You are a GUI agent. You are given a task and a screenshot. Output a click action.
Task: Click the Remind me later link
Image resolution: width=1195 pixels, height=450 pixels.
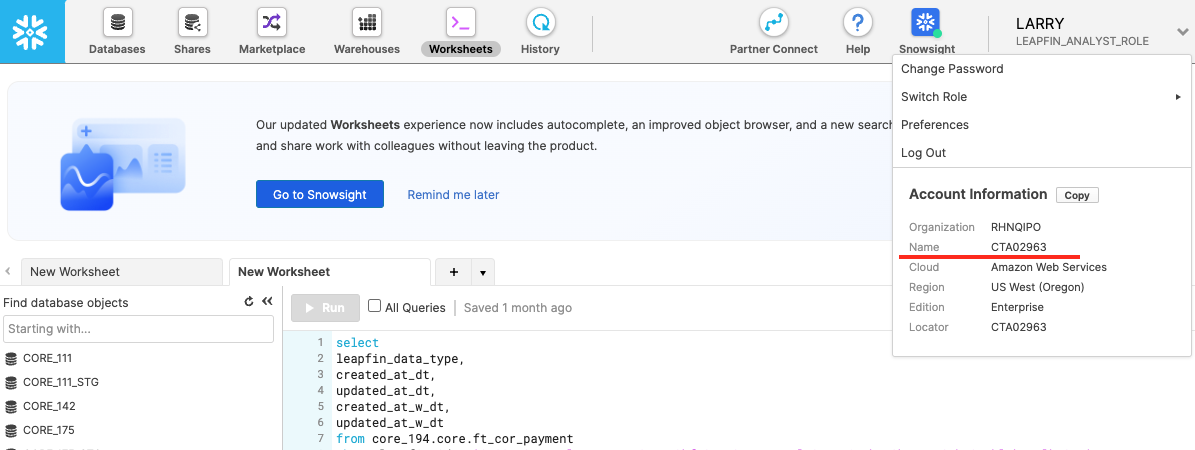click(x=453, y=195)
